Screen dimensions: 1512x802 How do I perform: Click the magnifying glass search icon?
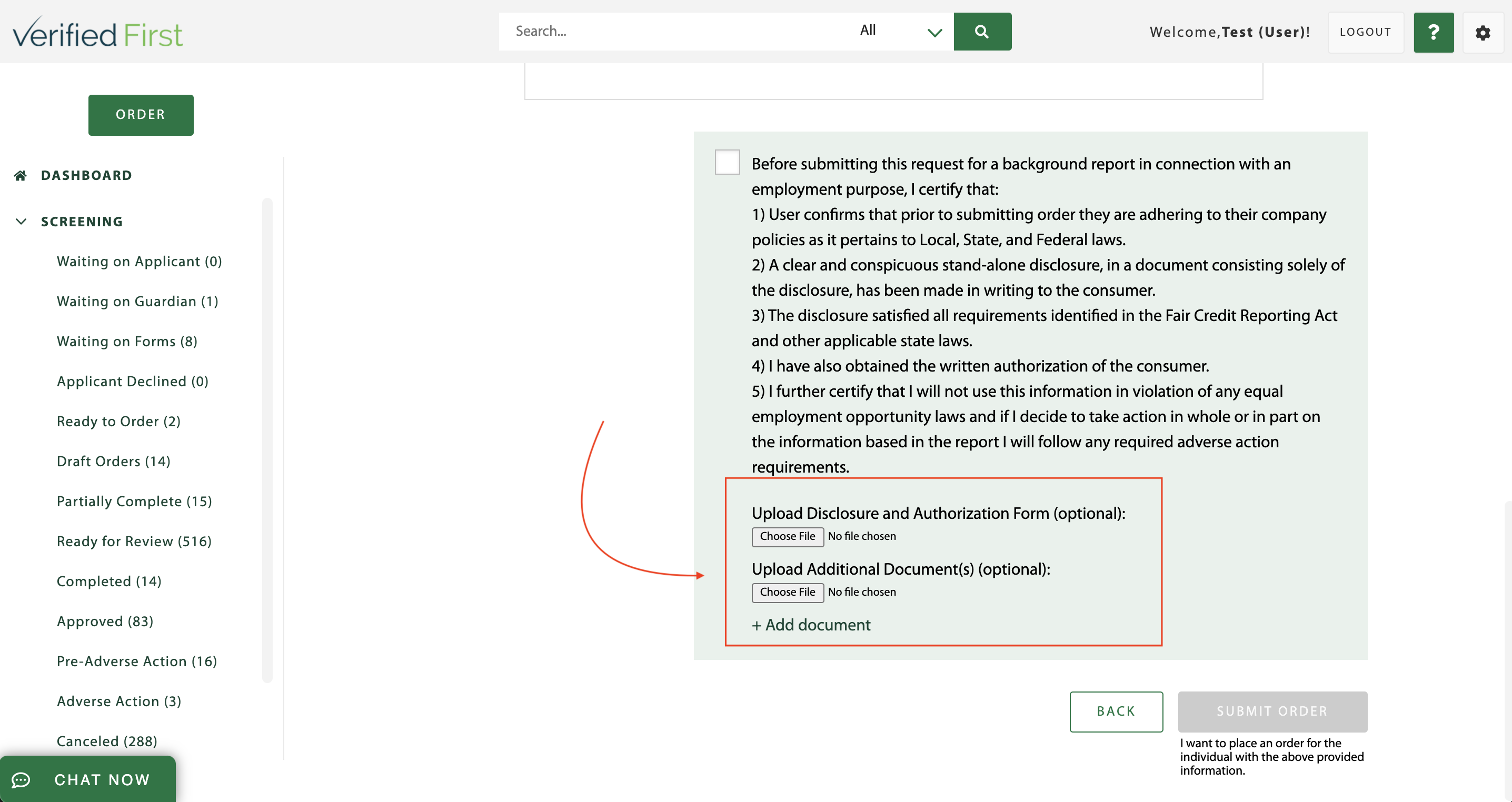point(982,32)
